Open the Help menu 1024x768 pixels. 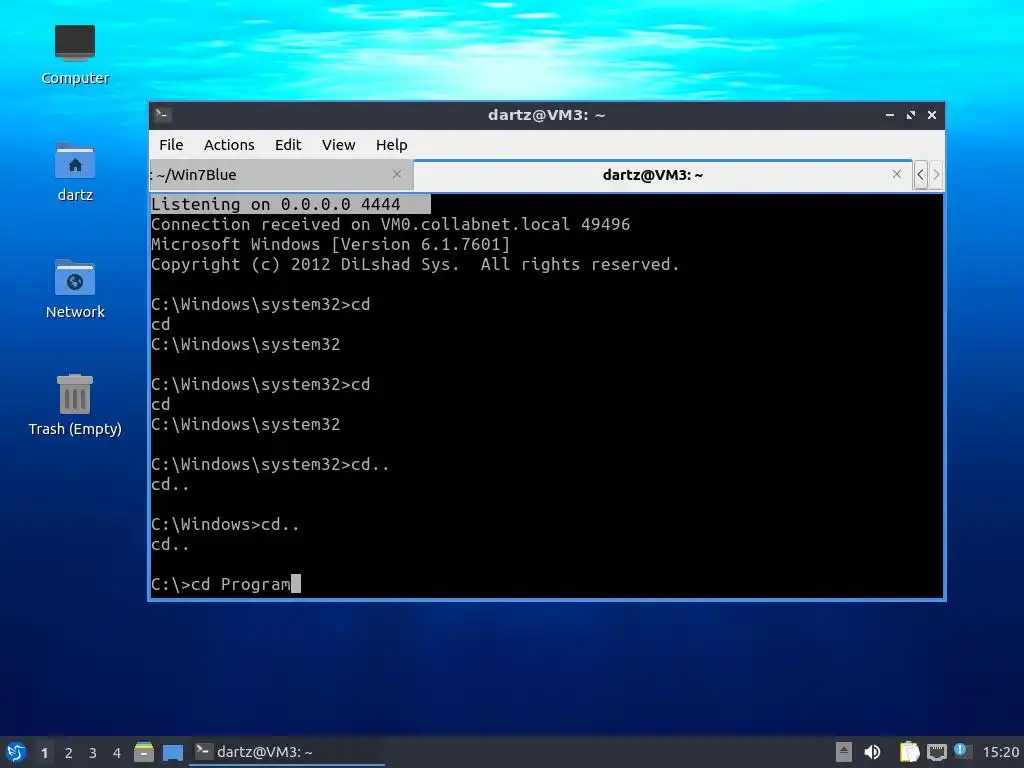pos(391,145)
